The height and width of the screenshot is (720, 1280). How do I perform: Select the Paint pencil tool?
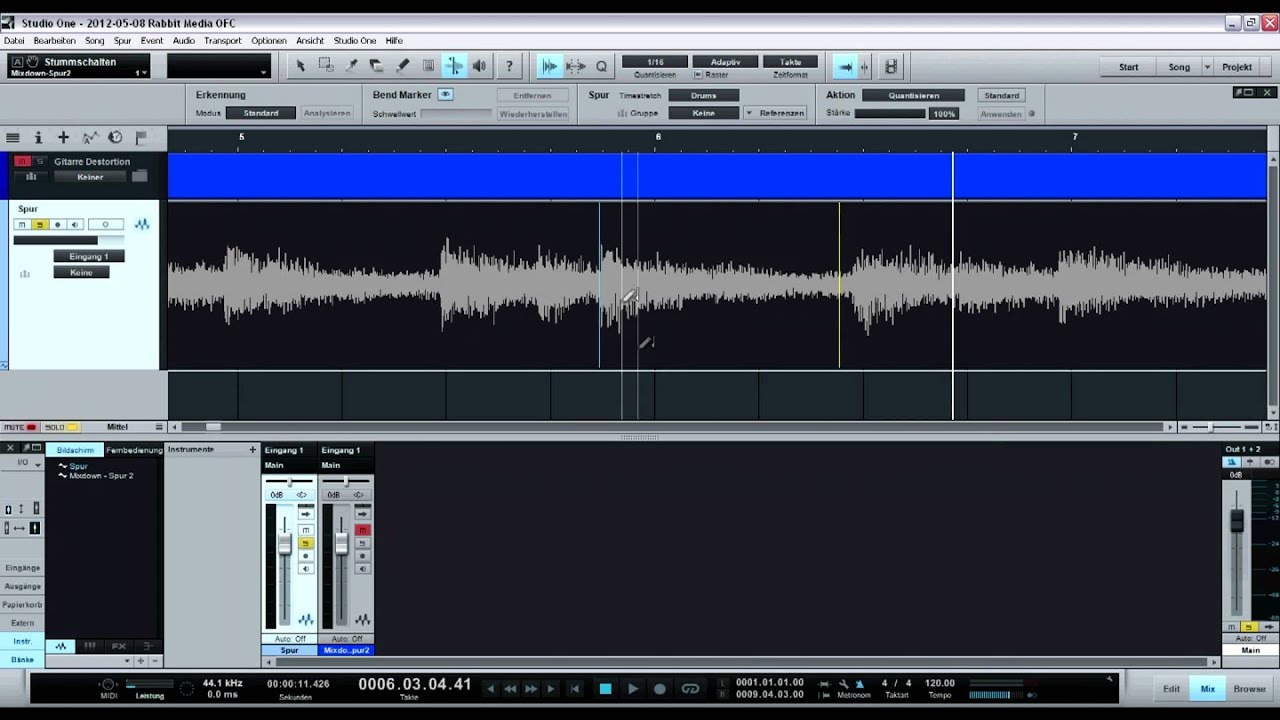pyautogui.click(x=403, y=66)
